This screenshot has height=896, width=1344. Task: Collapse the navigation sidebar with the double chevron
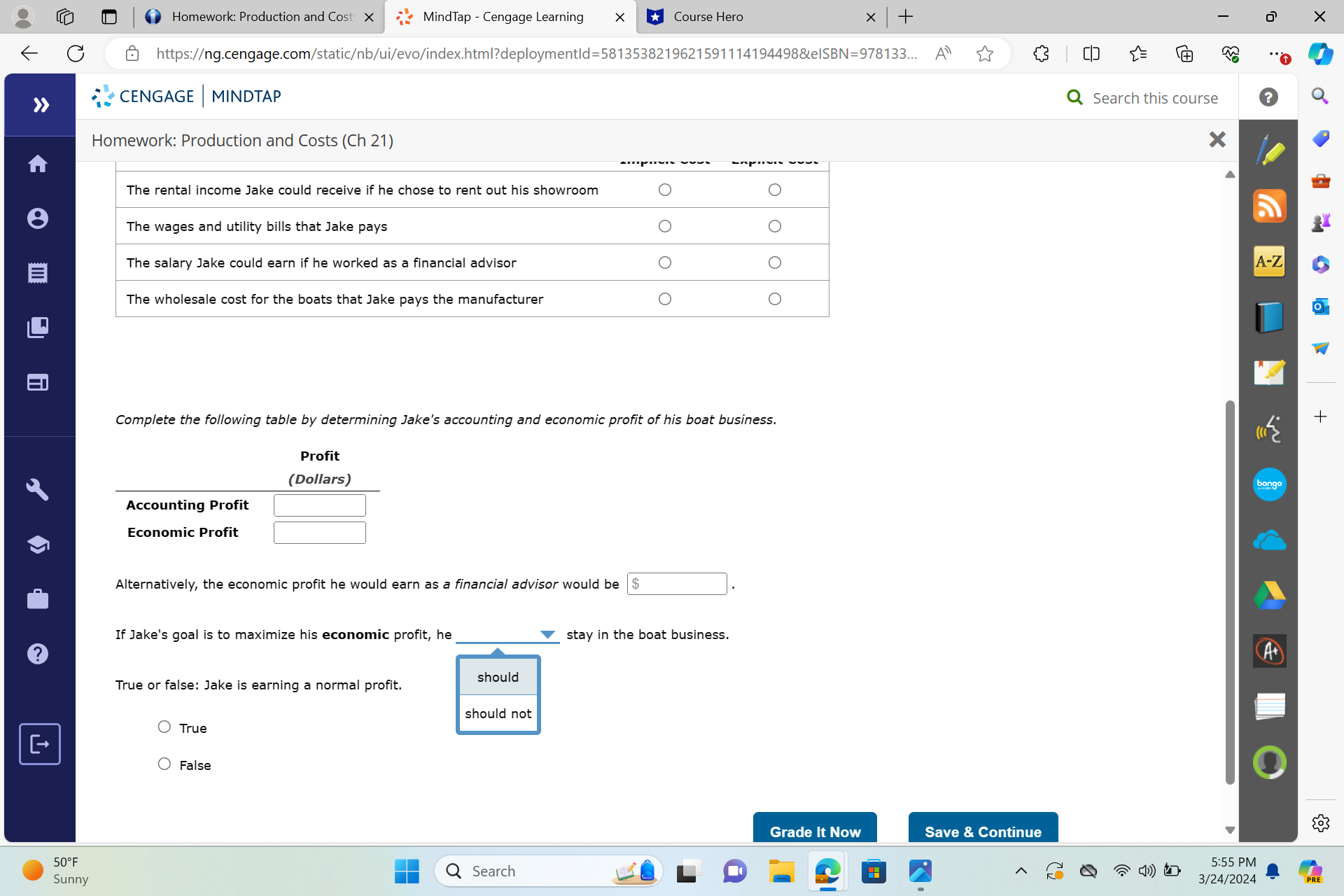click(41, 104)
